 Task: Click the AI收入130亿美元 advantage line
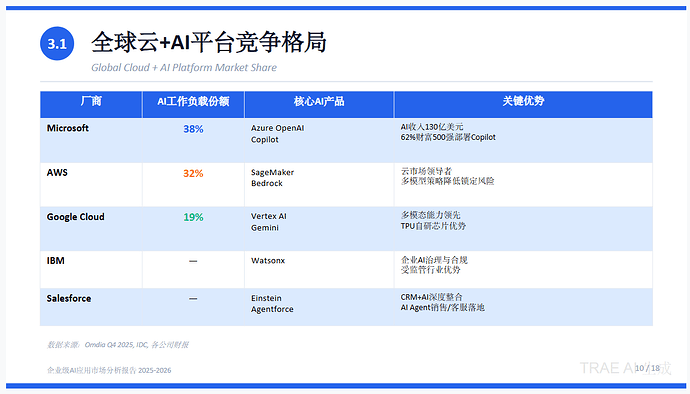[432, 127]
